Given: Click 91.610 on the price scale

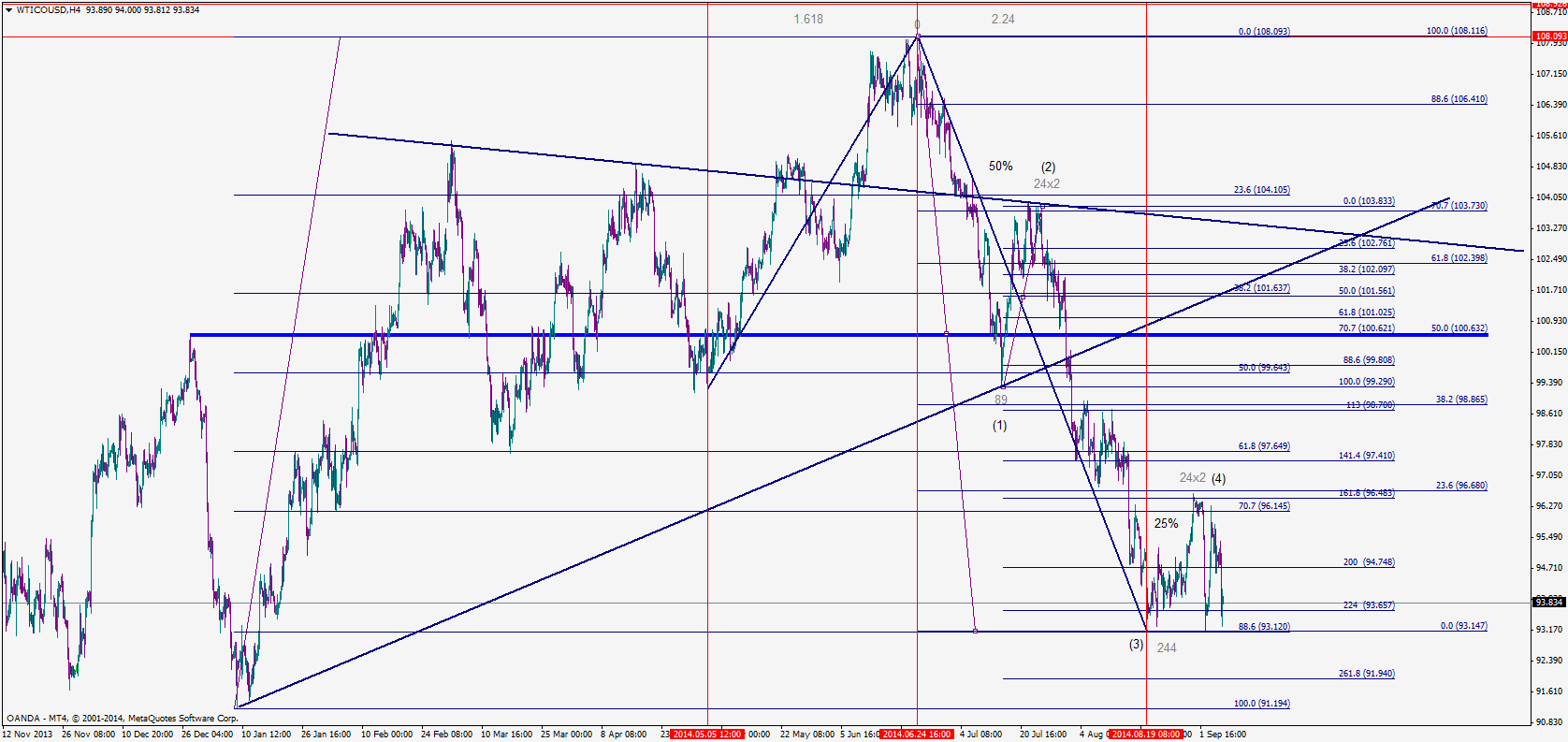Looking at the screenshot, I should pos(1550,691).
